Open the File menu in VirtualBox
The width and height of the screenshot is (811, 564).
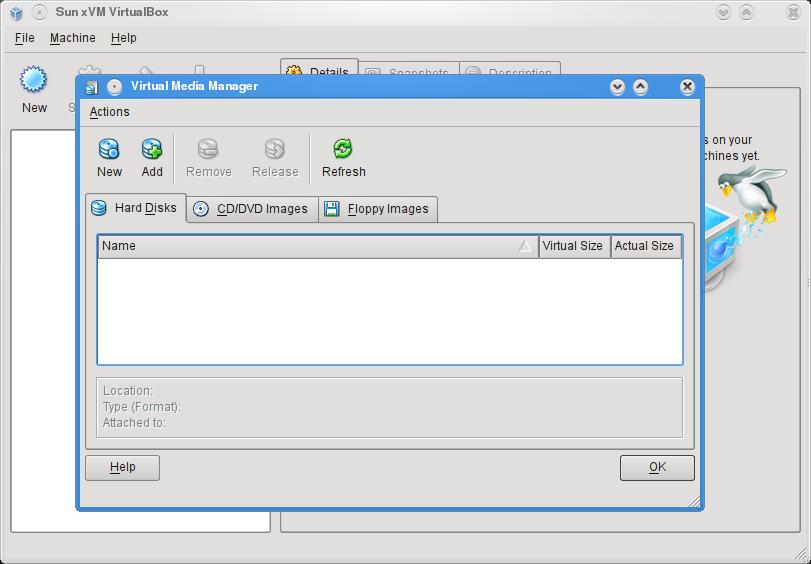pos(24,38)
